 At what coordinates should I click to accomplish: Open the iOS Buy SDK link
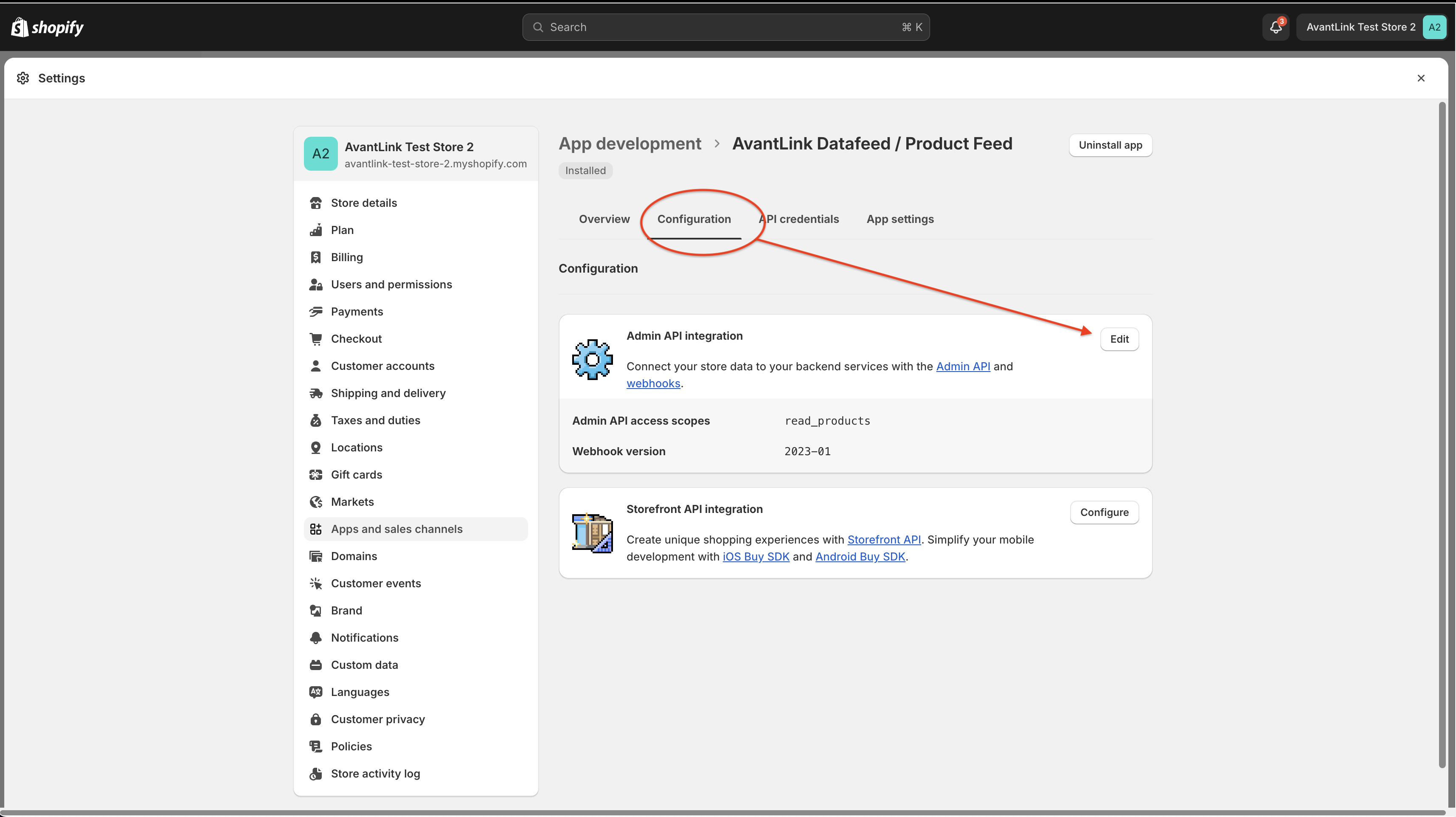click(x=756, y=556)
